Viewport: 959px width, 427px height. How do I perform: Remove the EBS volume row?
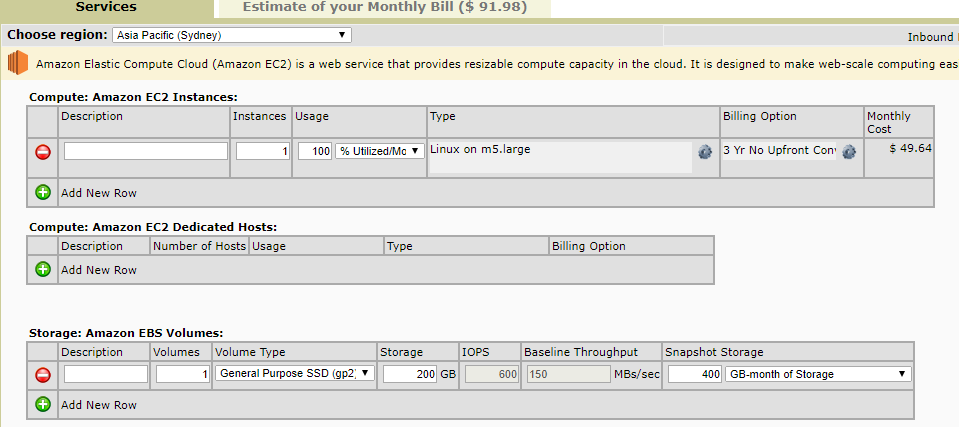click(x=43, y=374)
